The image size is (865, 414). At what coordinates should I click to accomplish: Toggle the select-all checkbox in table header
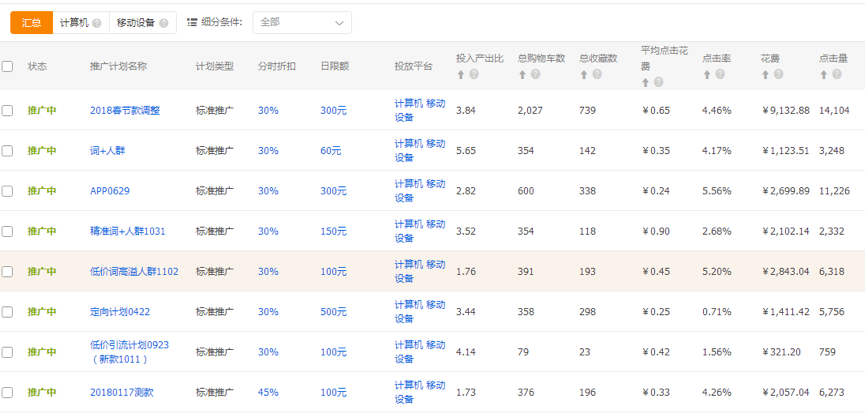(x=8, y=66)
